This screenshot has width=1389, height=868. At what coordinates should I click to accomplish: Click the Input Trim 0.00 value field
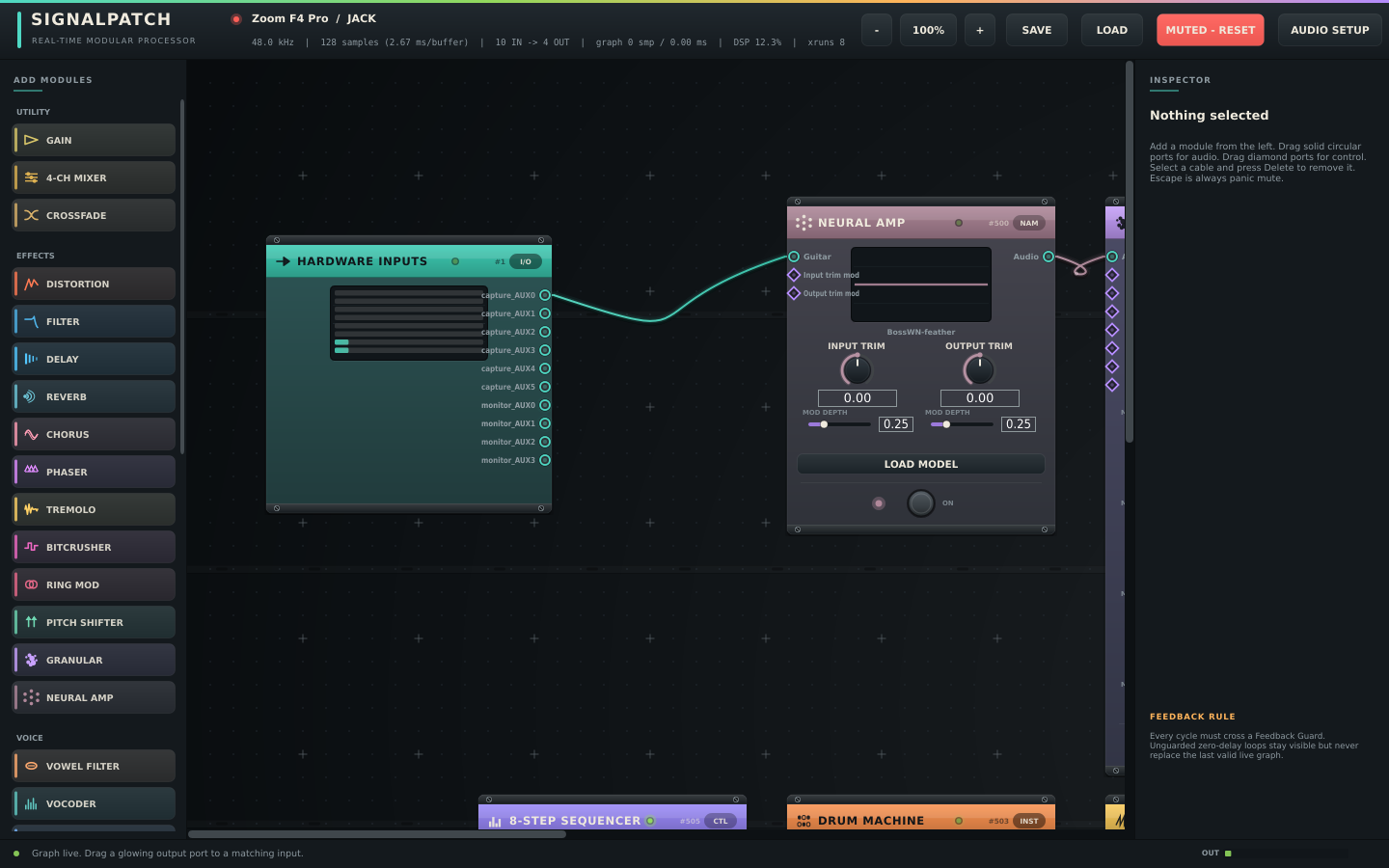coord(858,398)
